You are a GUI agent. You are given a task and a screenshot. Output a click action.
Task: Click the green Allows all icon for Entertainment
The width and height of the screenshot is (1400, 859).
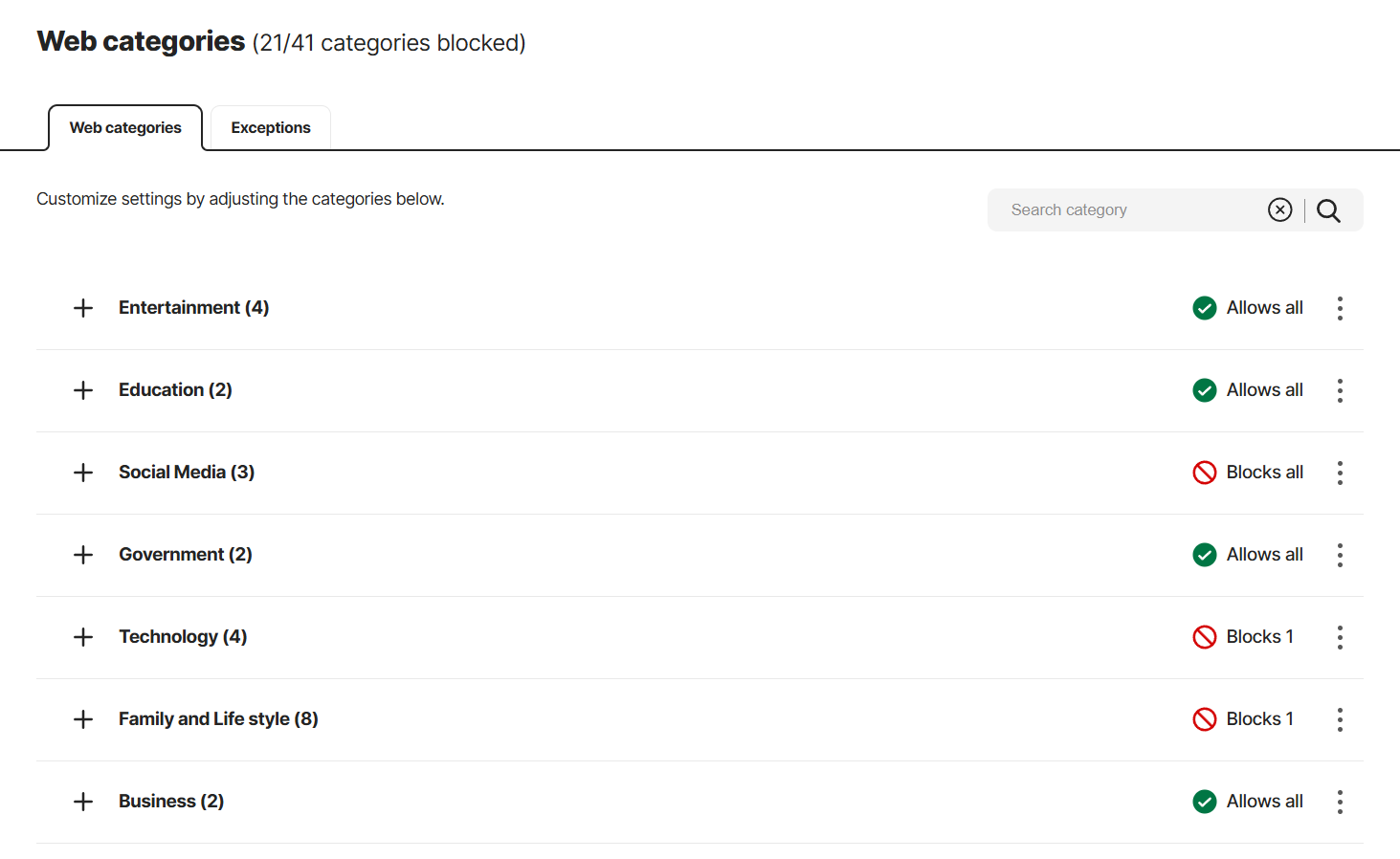(1204, 307)
